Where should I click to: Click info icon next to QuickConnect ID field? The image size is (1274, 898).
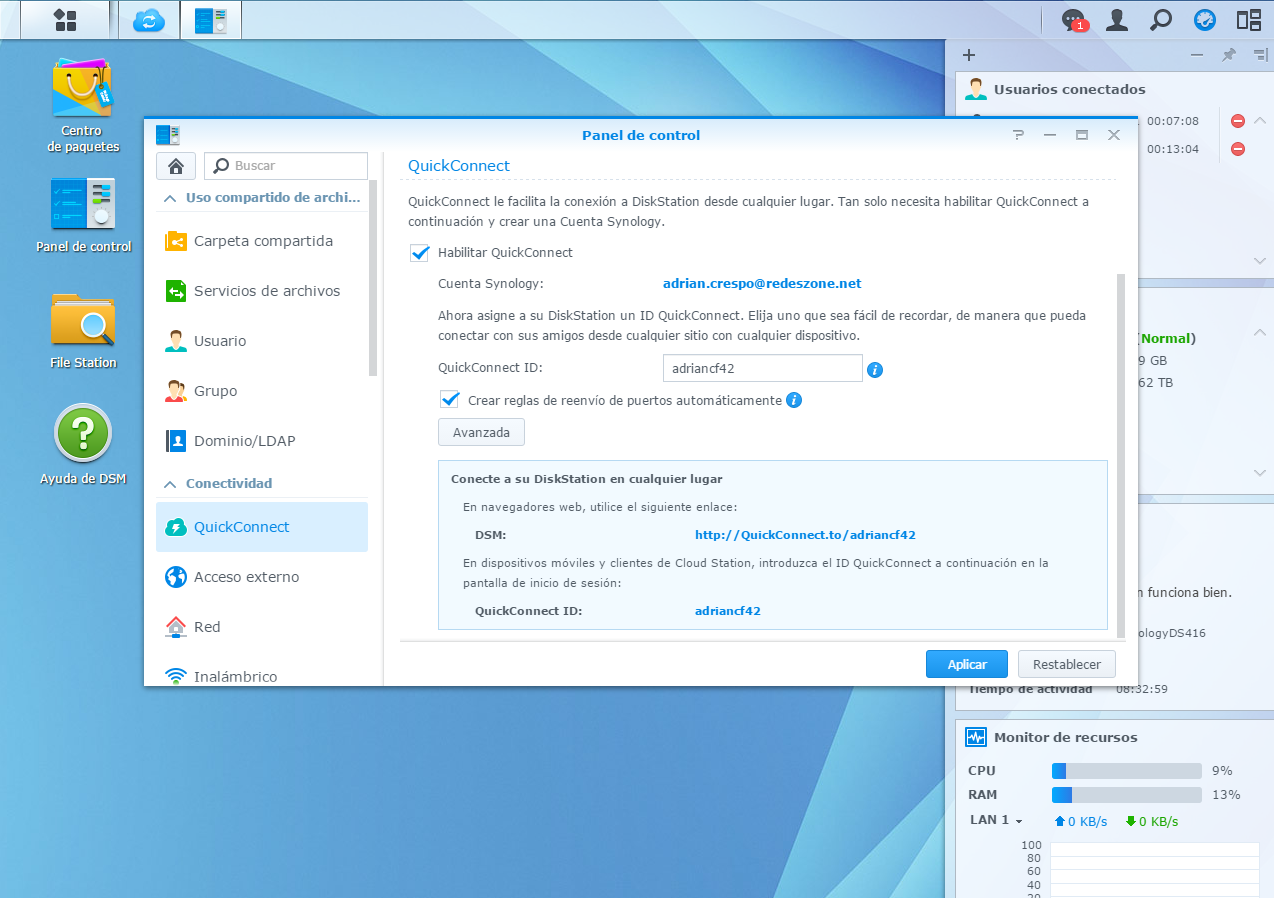pos(875,369)
